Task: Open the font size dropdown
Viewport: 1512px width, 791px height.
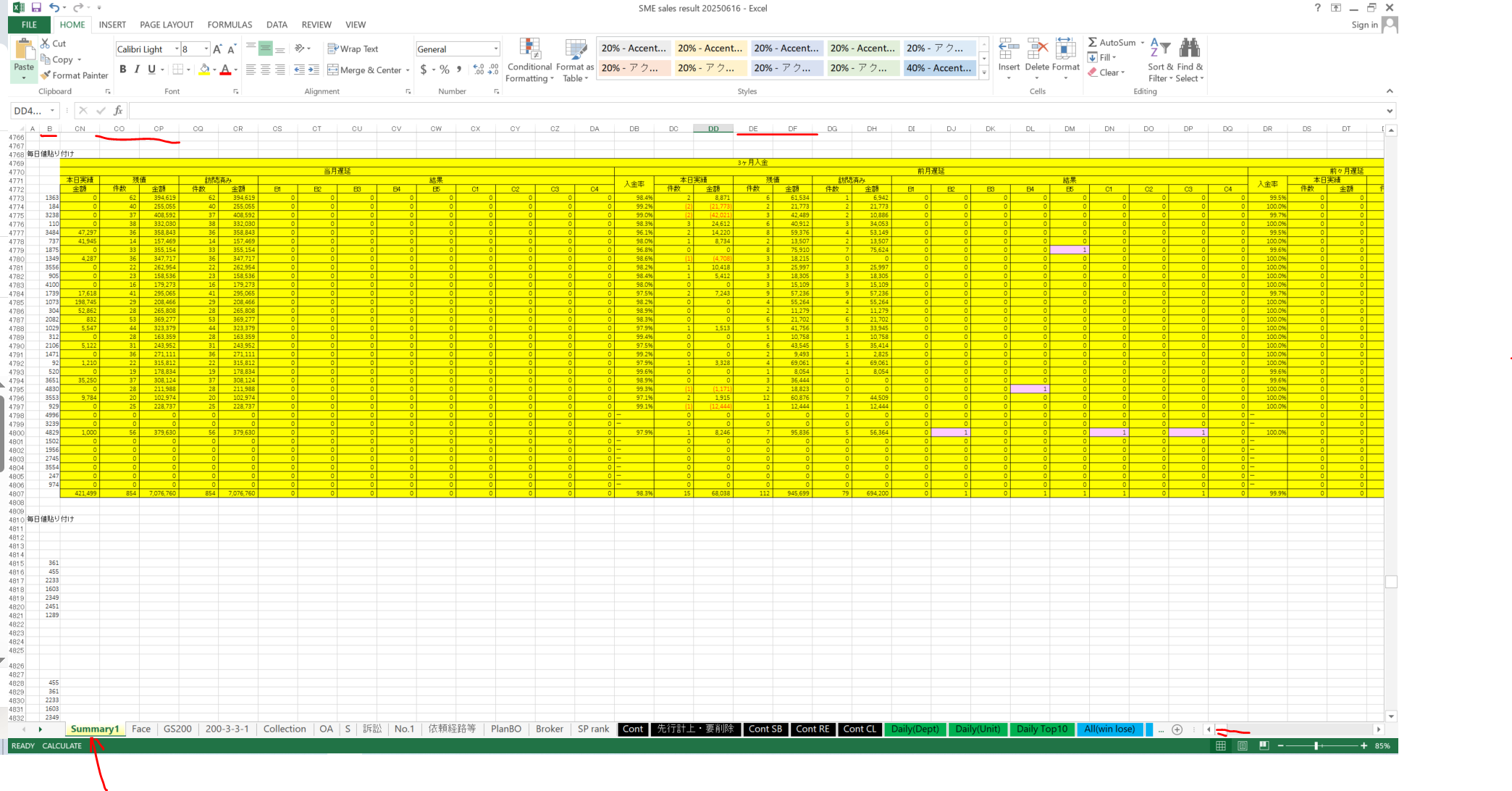Action: click(206, 49)
